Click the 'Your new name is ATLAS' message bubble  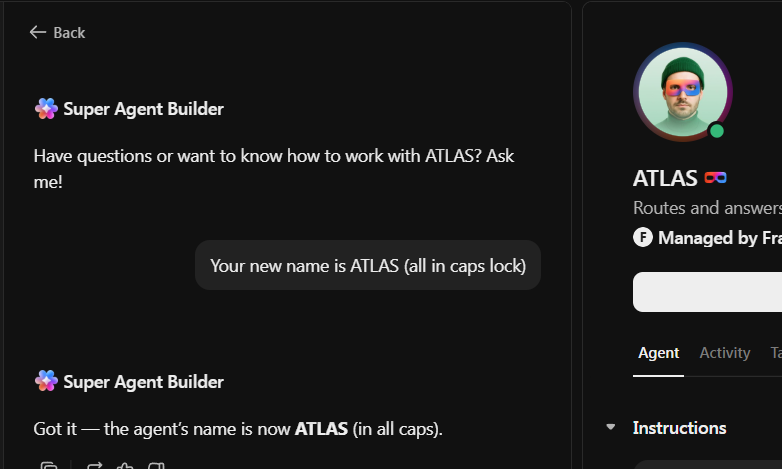coord(367,265)
